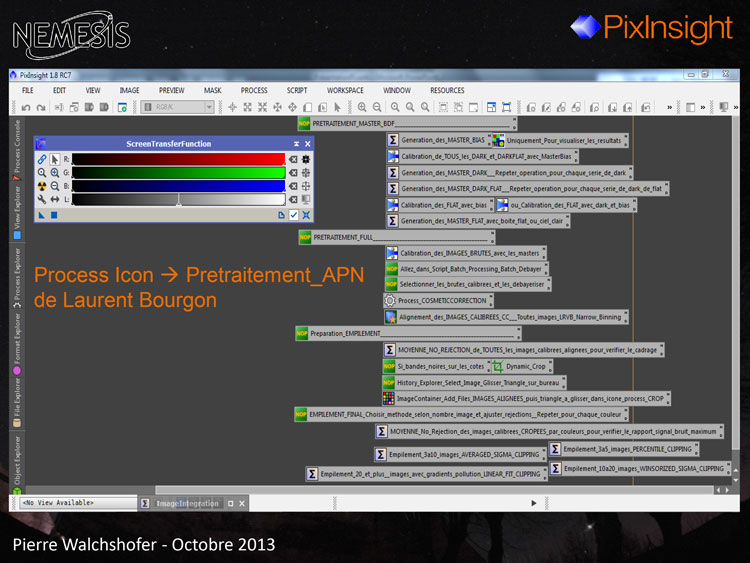
Task: Reset the L channel in ScreenTransferFunction
Action: click(x=293, y=199)
